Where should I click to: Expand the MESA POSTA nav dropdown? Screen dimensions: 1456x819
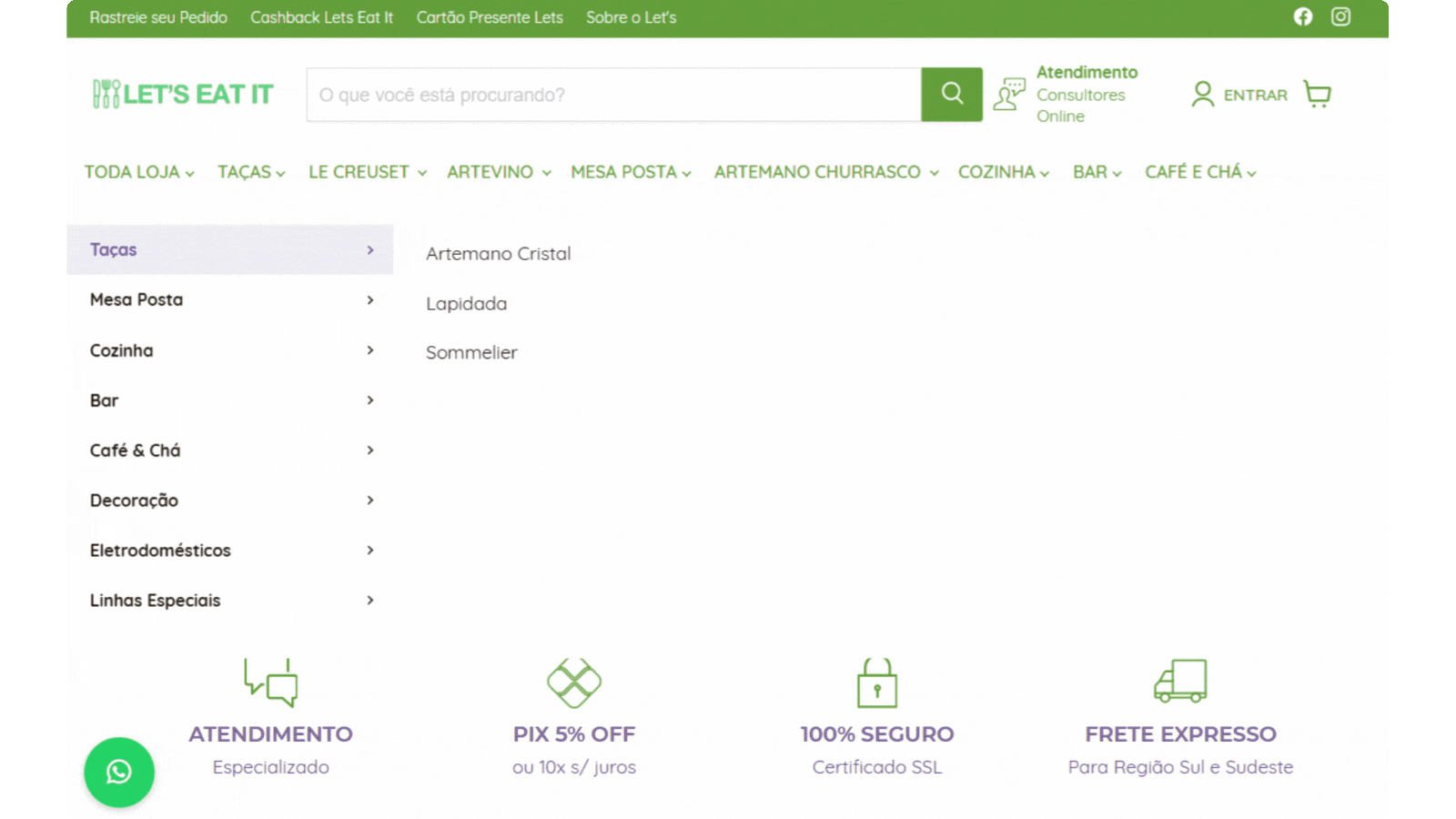tap(631, 172)
